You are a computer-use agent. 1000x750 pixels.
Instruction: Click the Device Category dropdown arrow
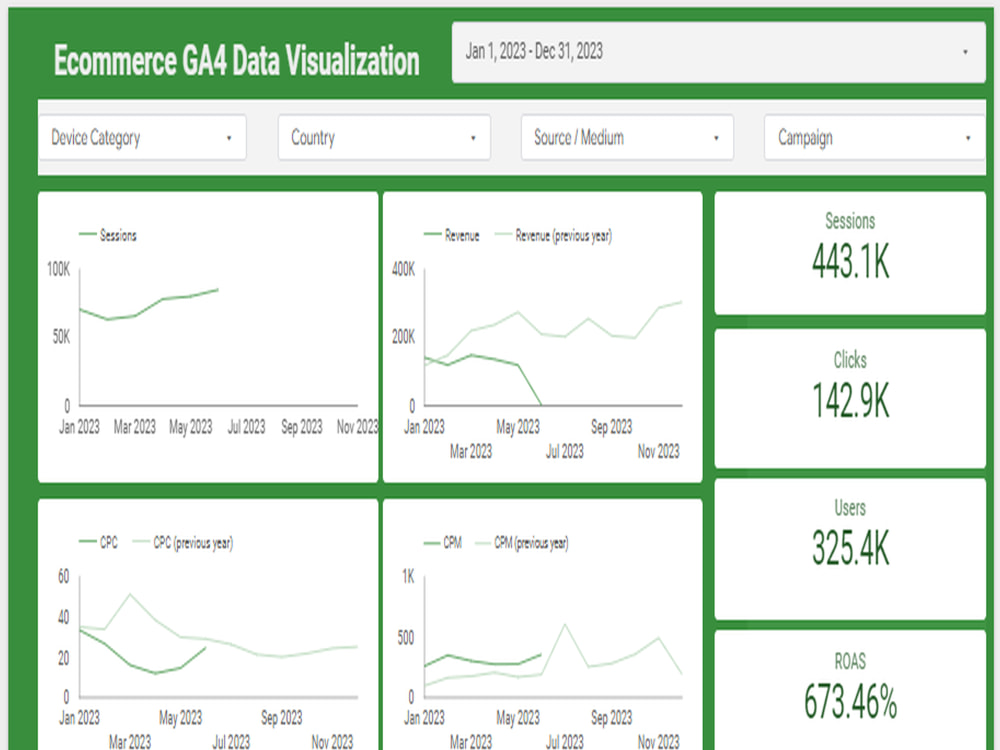click(229, 137)
